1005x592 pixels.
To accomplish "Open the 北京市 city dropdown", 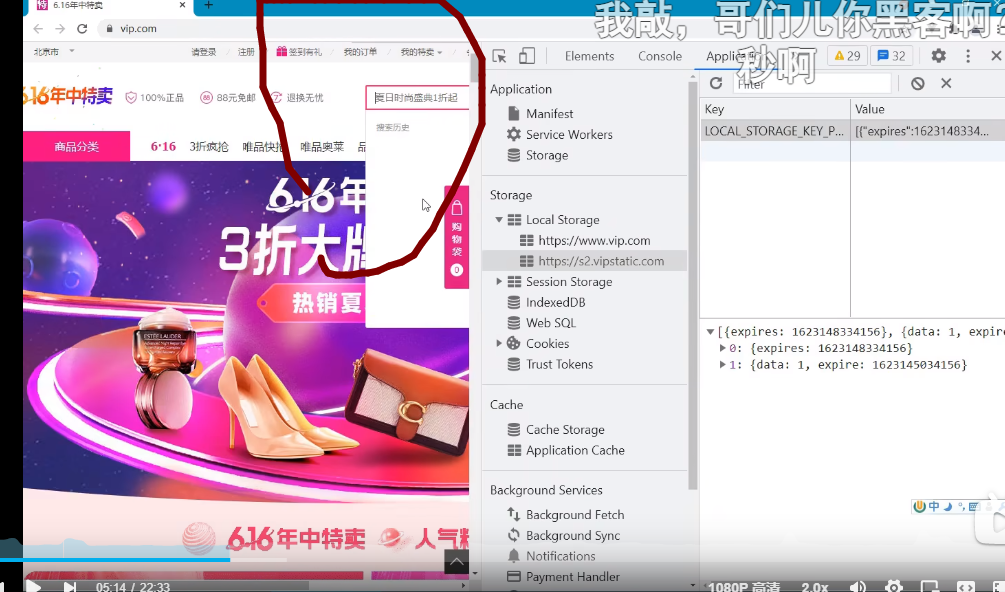I will click(x=54, y=51).
